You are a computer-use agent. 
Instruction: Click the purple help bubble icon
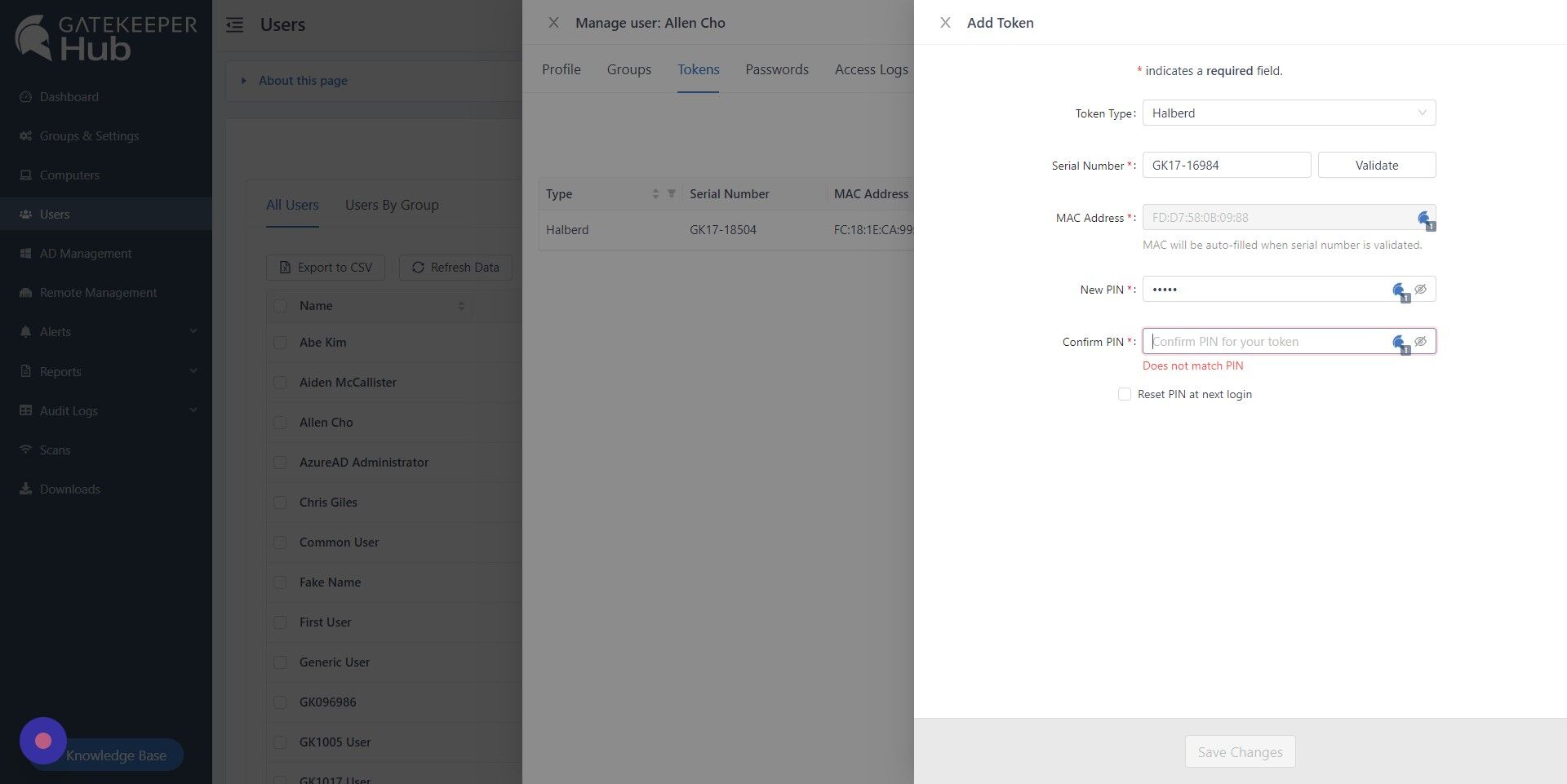click(x=43, y=741)
